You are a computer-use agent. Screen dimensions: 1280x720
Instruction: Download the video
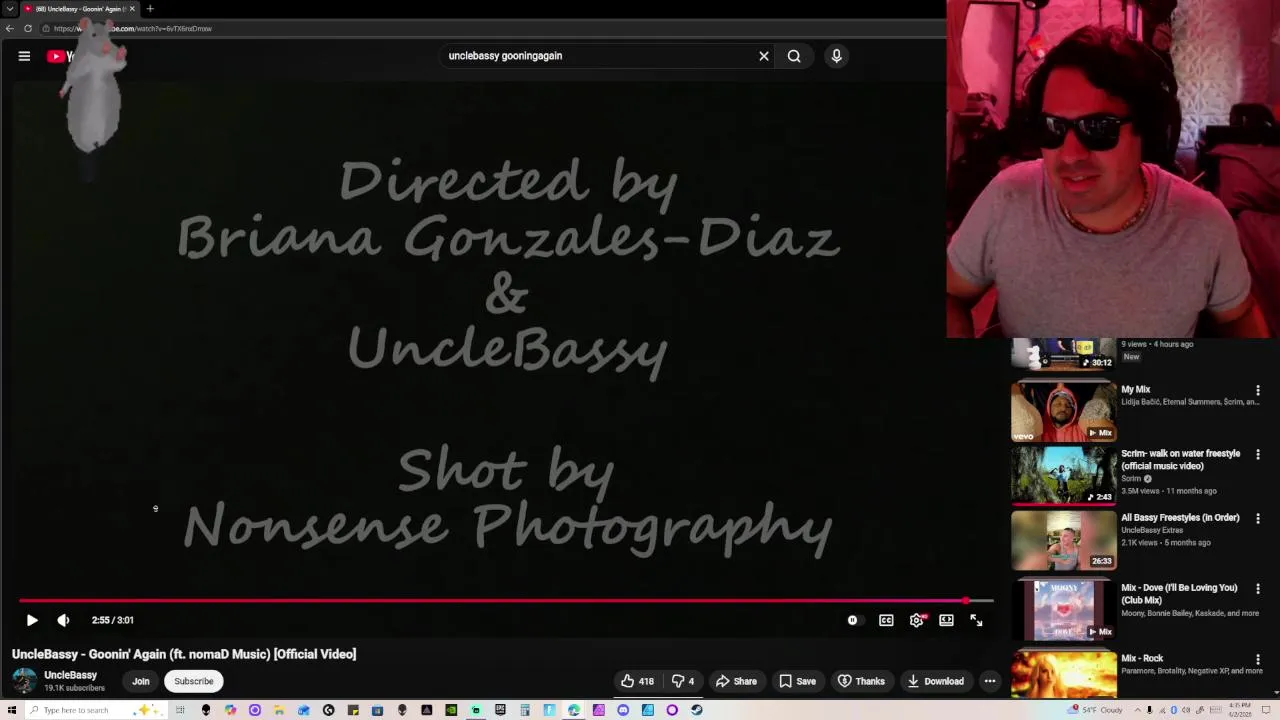click(935, 681)
